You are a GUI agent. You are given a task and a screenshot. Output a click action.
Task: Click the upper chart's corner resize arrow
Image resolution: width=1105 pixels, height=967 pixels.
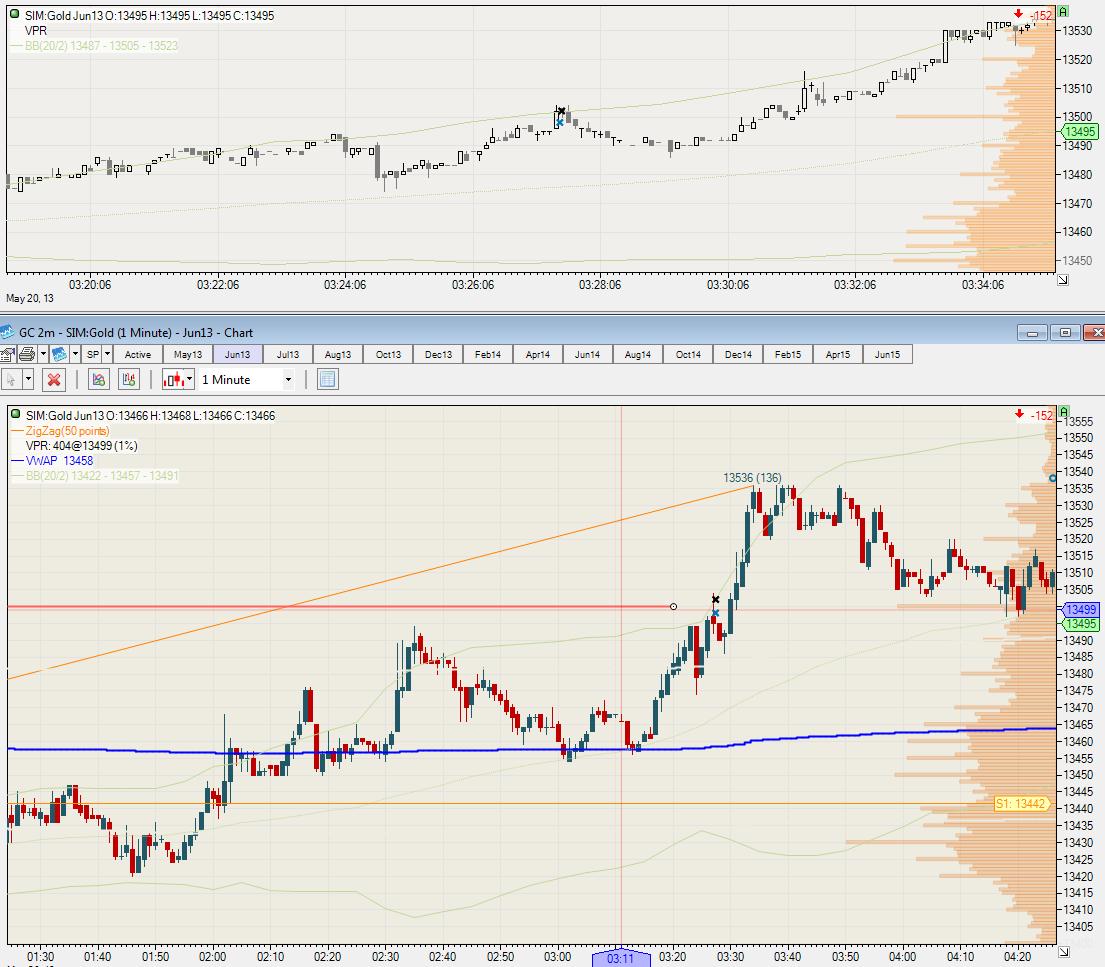pos(1063,281)
